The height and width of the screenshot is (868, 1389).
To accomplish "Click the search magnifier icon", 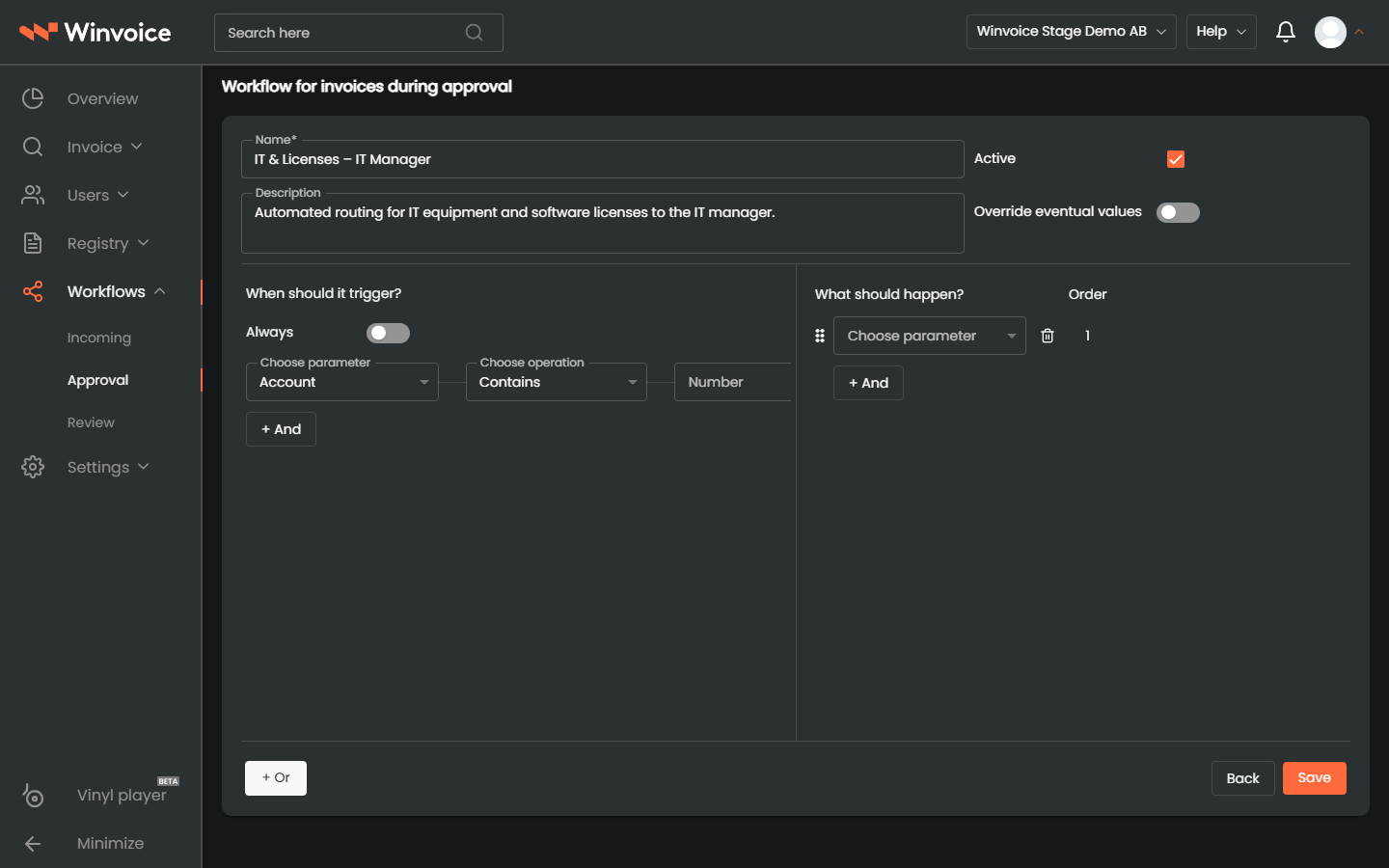I will click(x=474, y=33).
